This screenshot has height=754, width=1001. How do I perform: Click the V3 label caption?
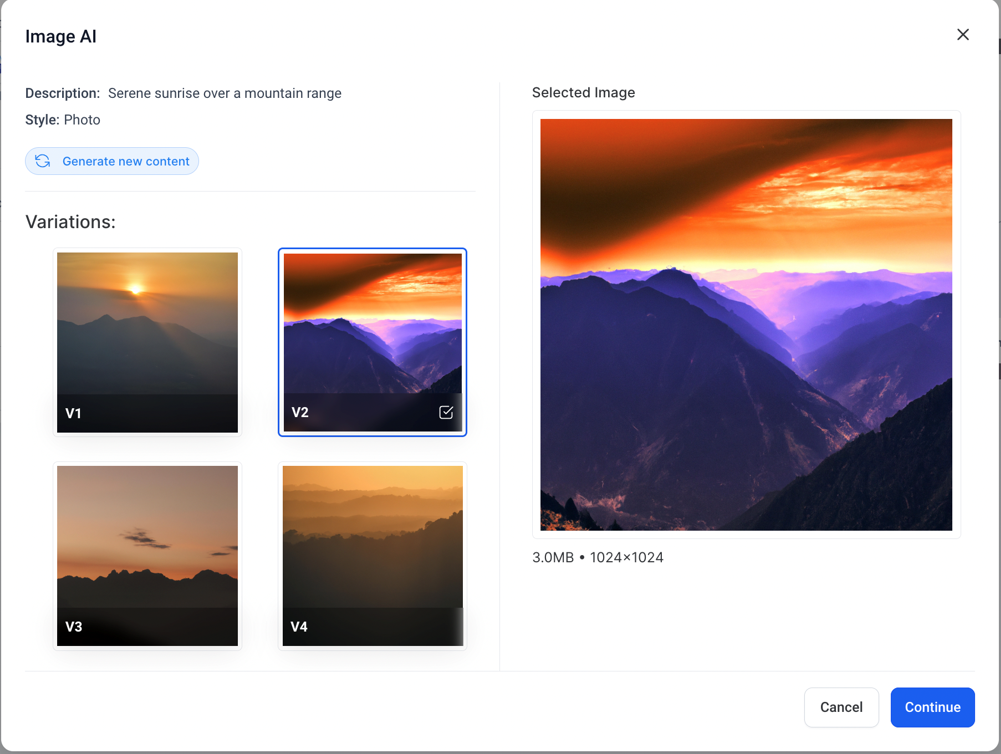(74, 627)
